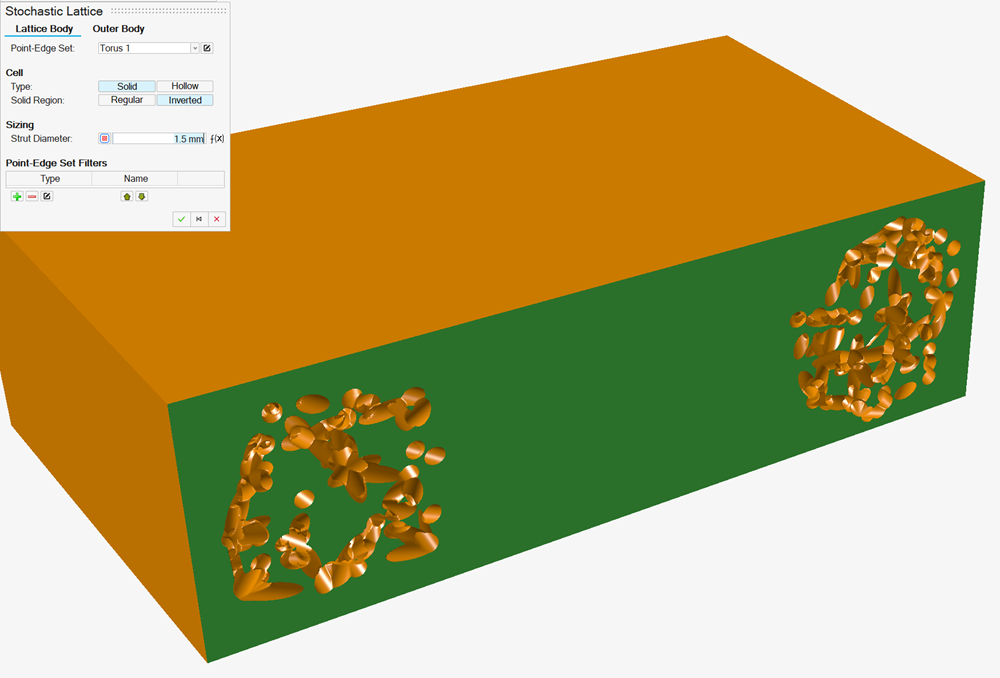The height and width of the screenshot is (678, 1000).
Task: Move the filter up in the list
Action: click(x=127, y=196)
